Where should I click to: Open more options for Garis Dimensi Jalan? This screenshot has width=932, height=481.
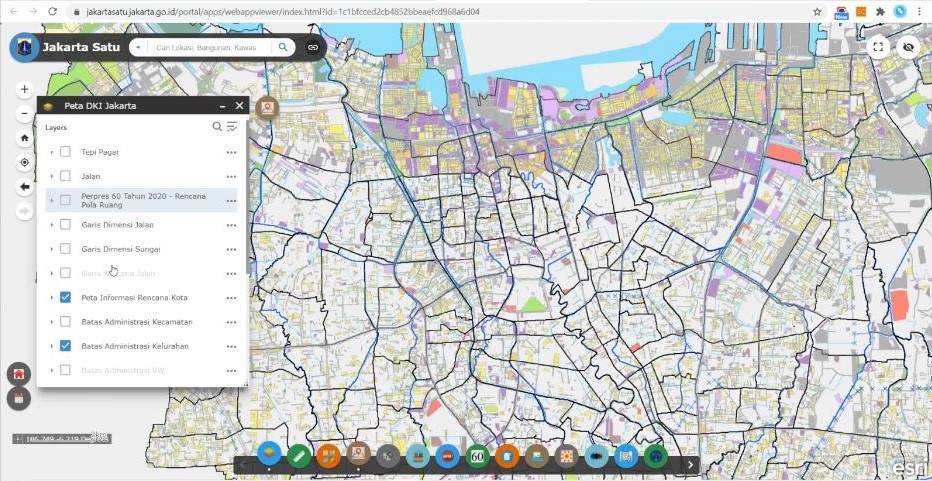231,225
